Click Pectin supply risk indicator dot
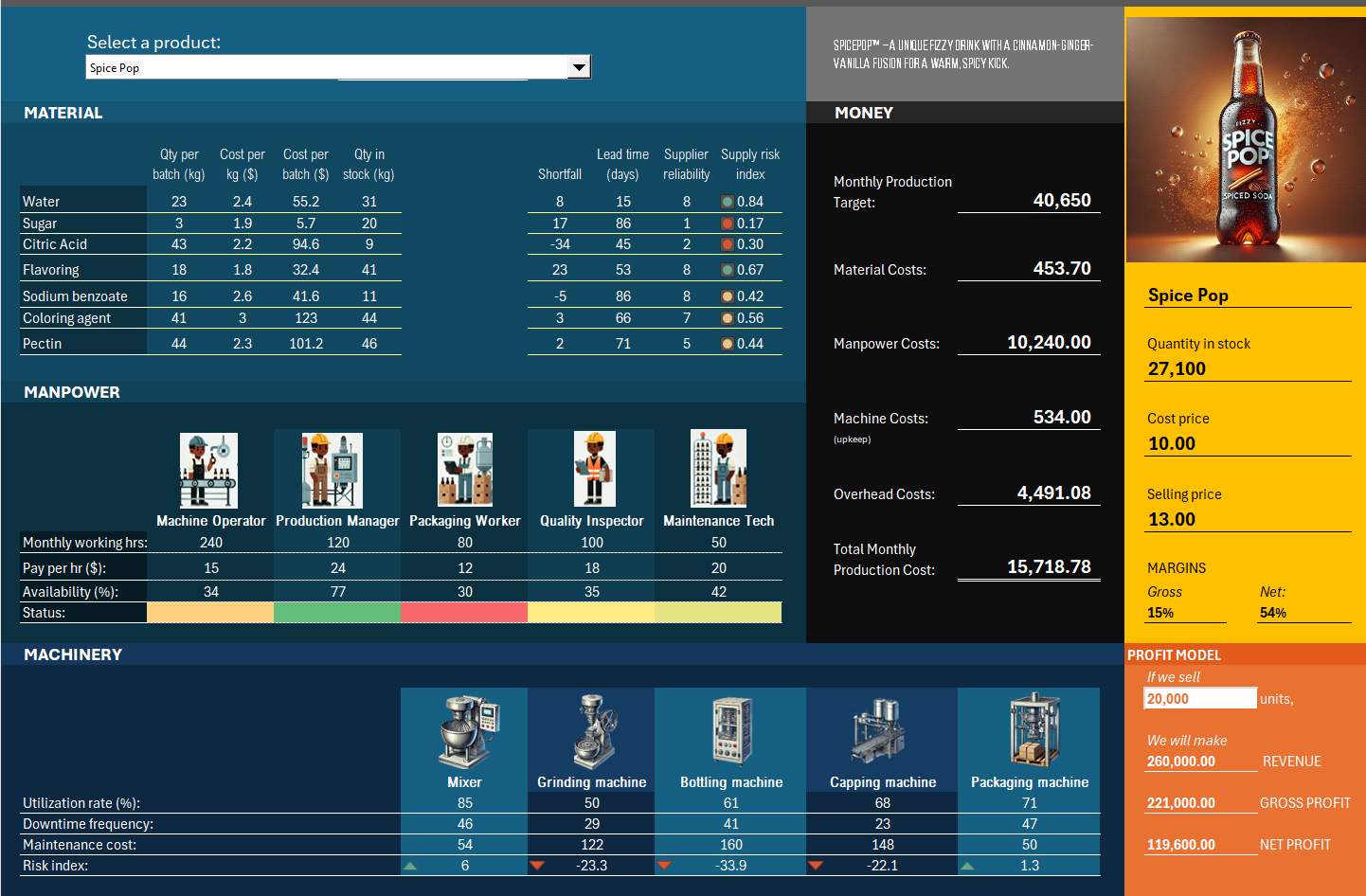This screenshot has width=1366, height=896. 727,344
